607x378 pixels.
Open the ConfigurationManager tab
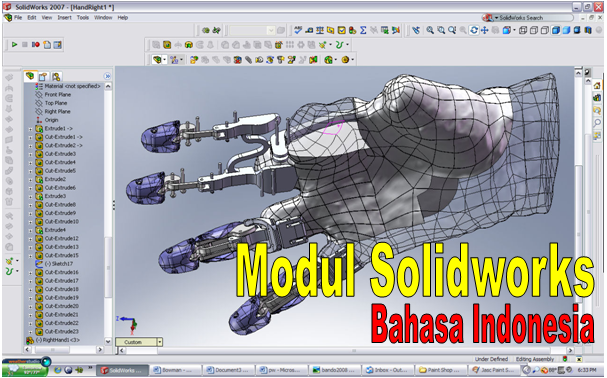[56, 77]
